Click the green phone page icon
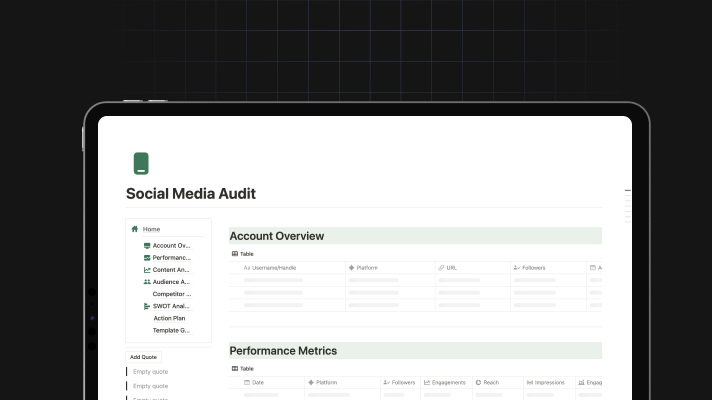 click(x=141, y=164)
